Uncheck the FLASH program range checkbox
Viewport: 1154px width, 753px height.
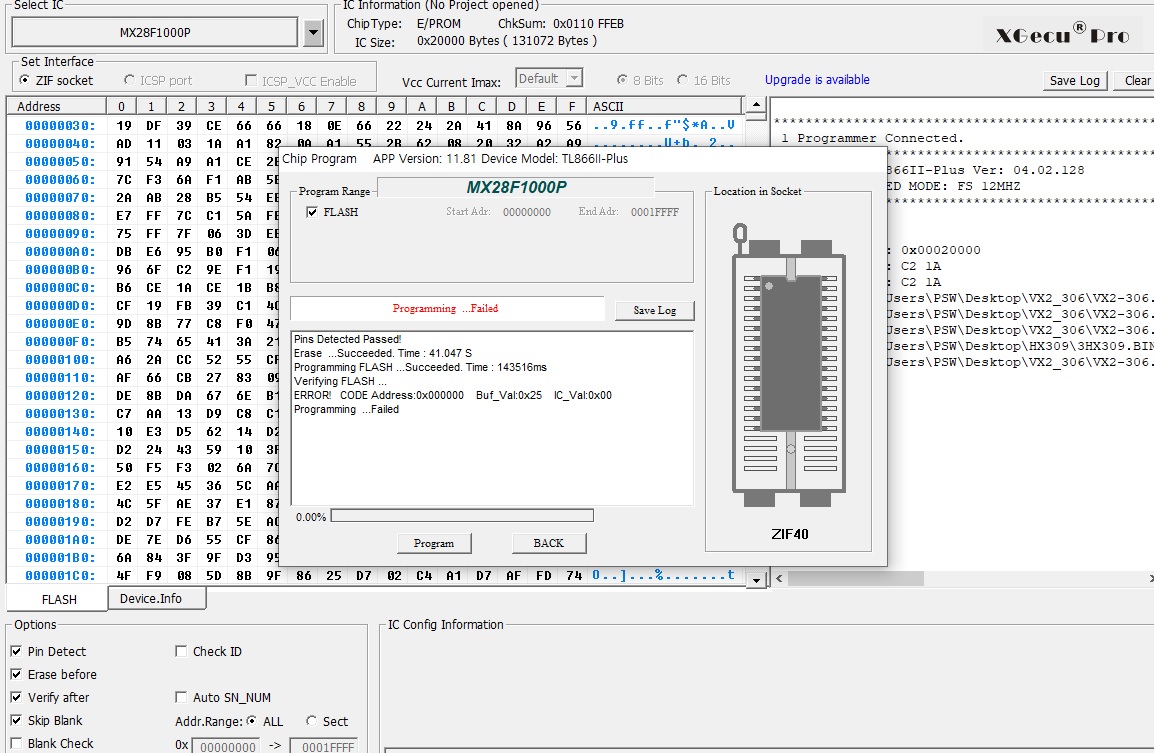pos(312,212)
